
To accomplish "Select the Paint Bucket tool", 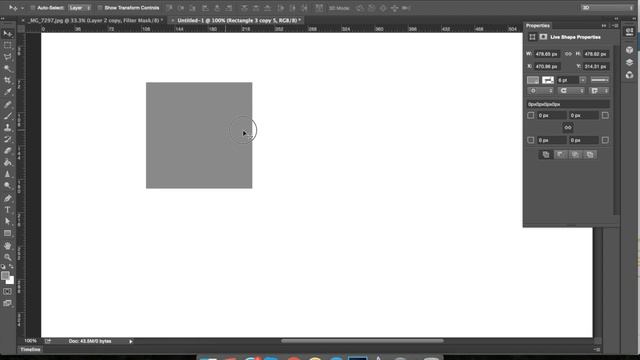I will 8,162.
